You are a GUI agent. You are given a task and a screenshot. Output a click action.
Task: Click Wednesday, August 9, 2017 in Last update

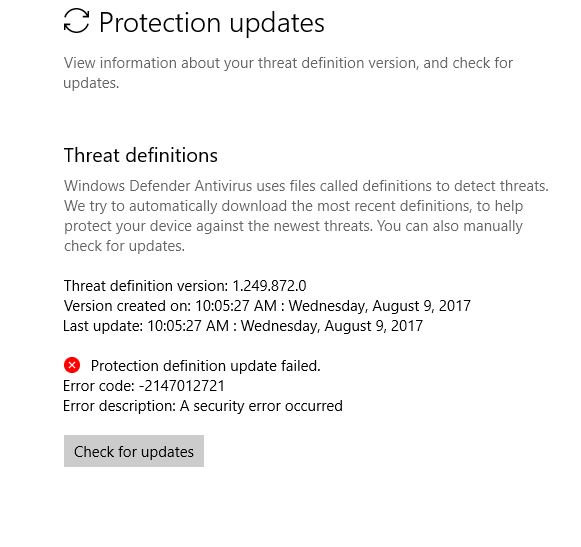coord(332,326)
